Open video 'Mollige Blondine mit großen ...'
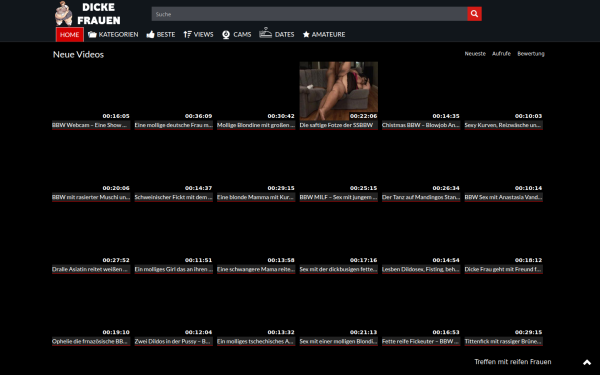This screenshot has height=375, width=600. coord(256,125)
